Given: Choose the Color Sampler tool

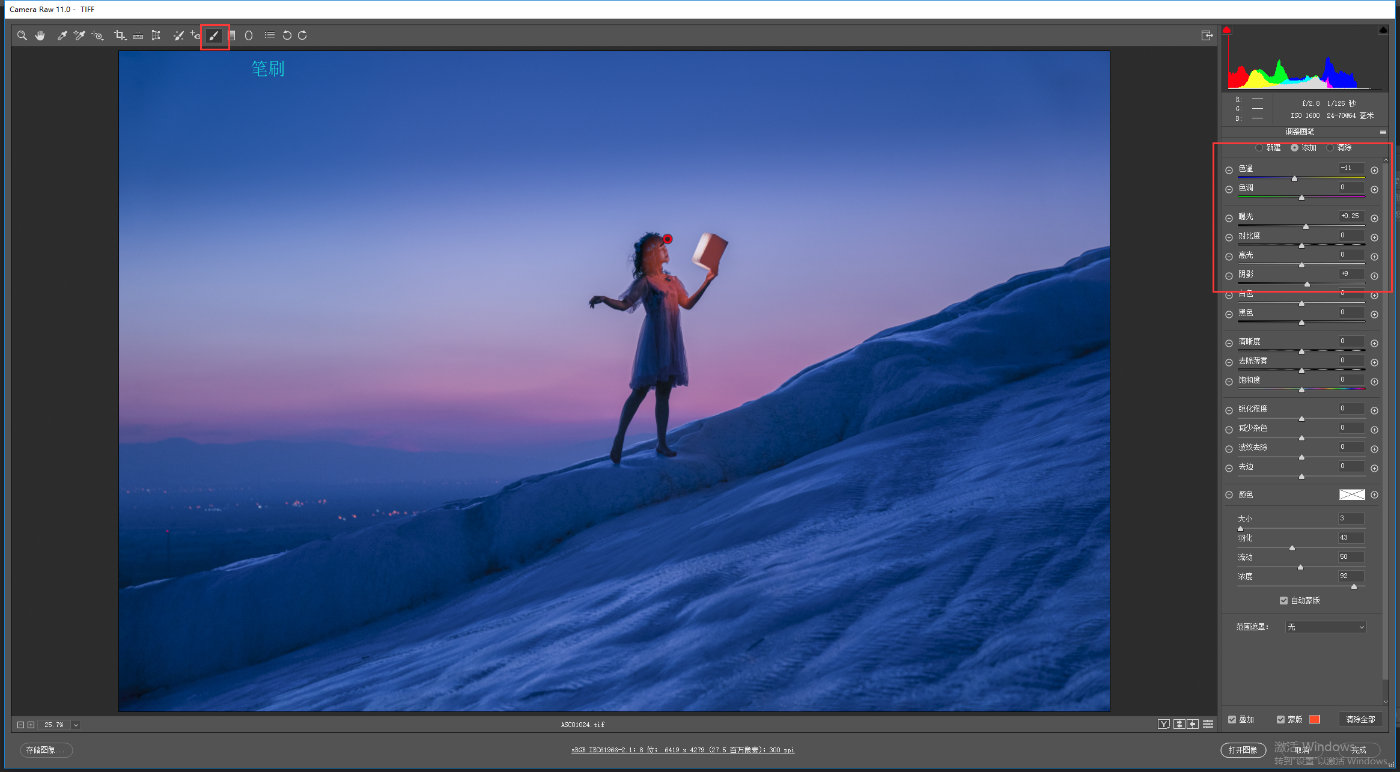Looking at the screenshot, I should click(x=79, y=36).
